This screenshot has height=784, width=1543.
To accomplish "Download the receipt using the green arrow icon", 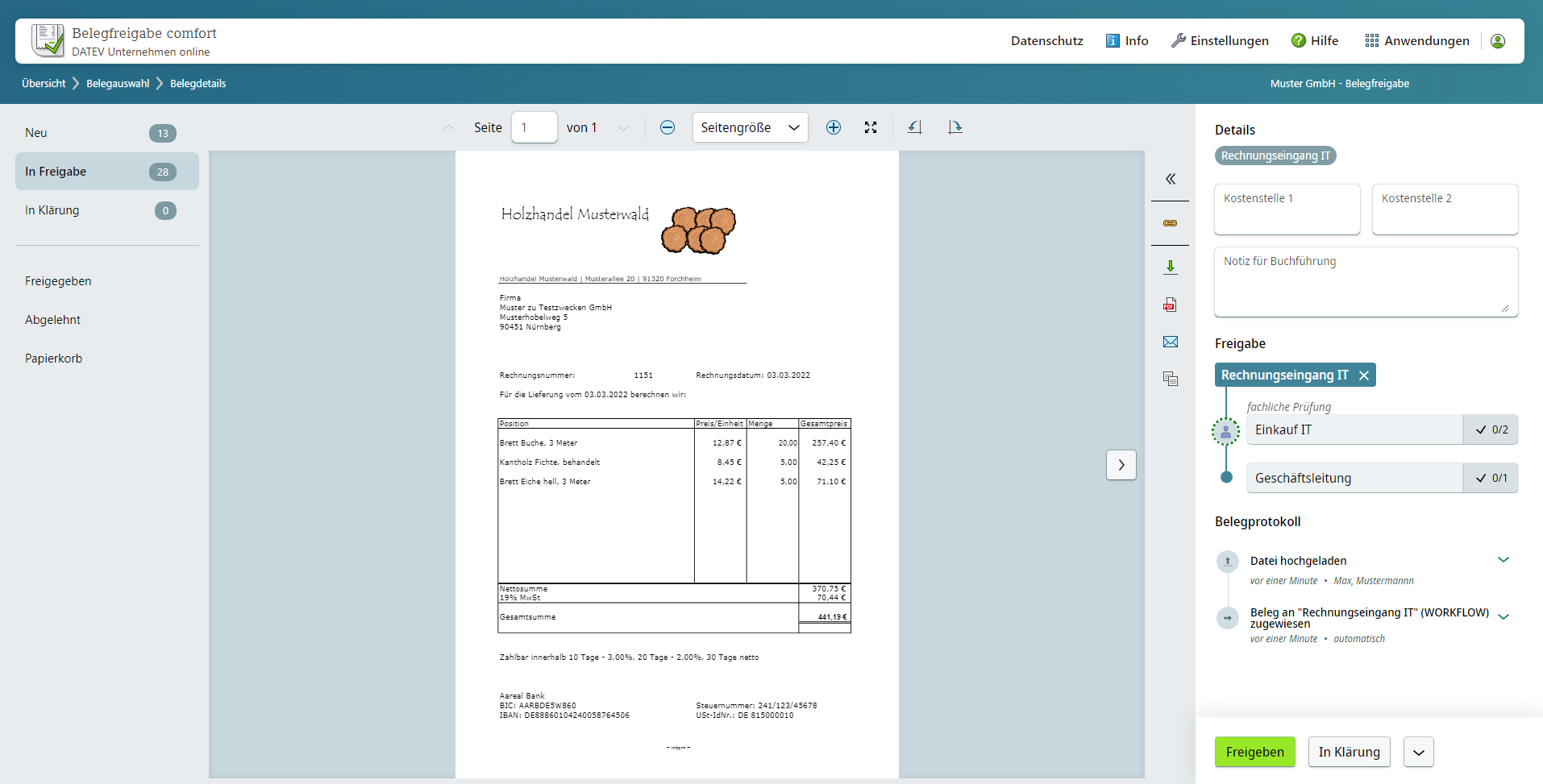I will pyautogui.click(x=1171, y=267).
